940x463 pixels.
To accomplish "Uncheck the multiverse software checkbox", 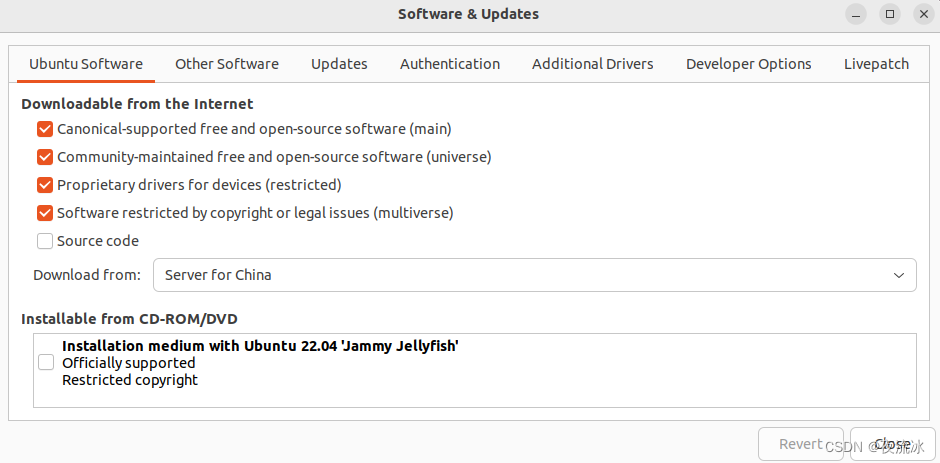I will tap(45, 213).
